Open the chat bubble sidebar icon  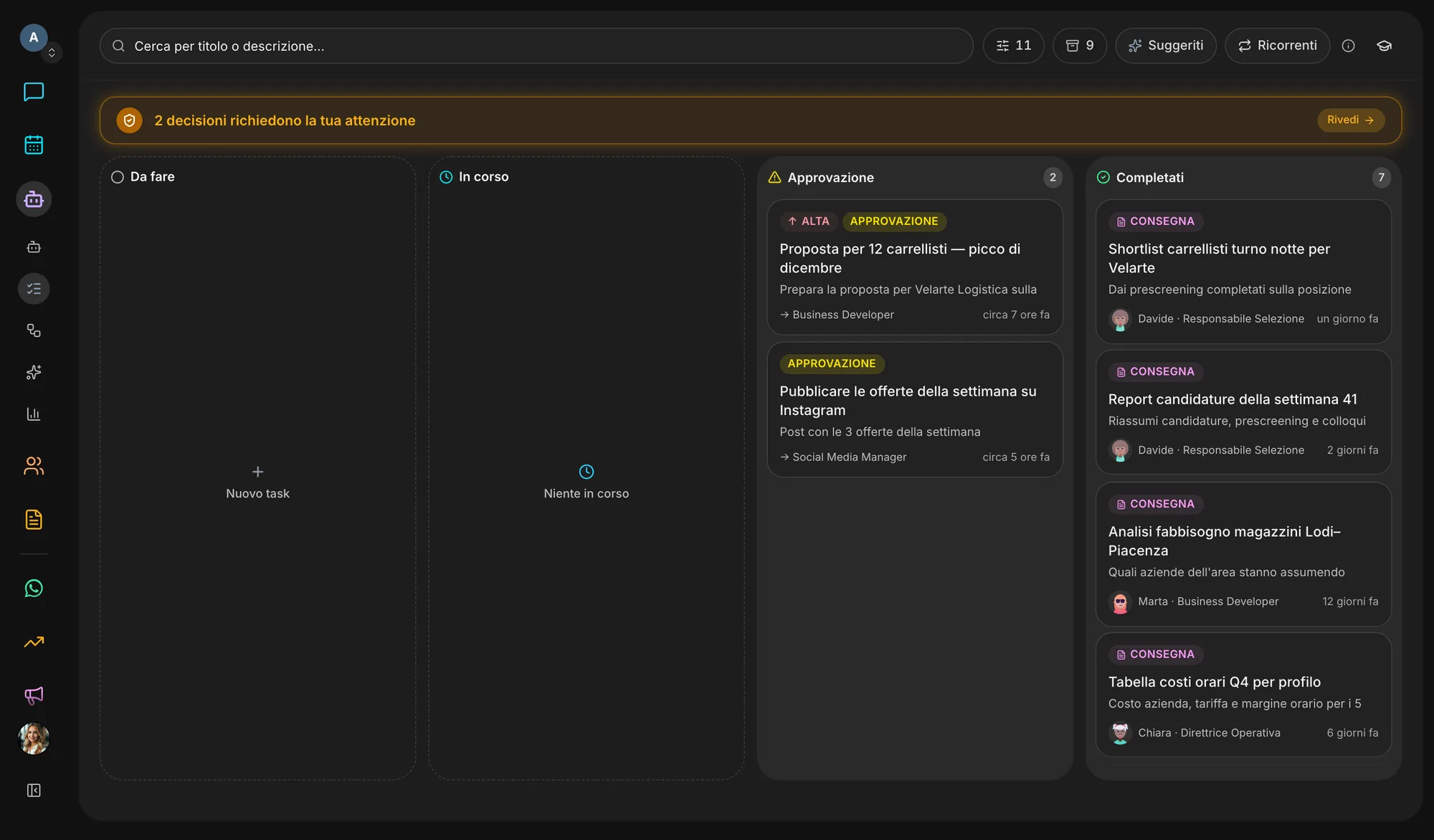[x=34, y=92]
